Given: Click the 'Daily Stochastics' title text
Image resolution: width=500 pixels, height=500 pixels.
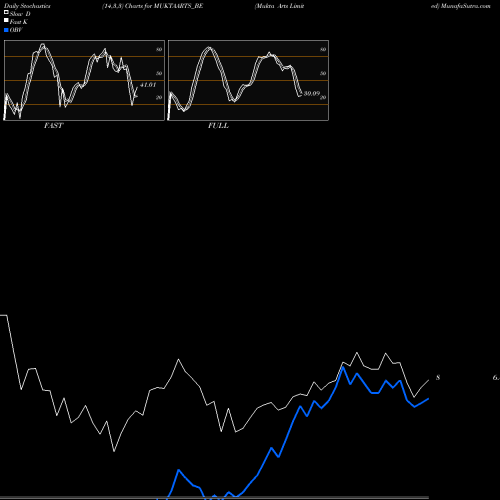Looking at the screenshot, I should pos(27,6).
